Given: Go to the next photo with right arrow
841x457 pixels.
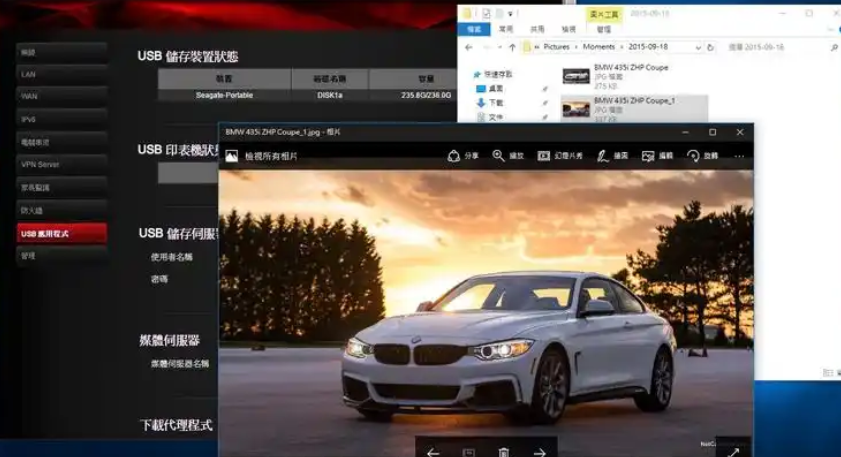Looking at the screenshot, I should click(x=540, y=452).
